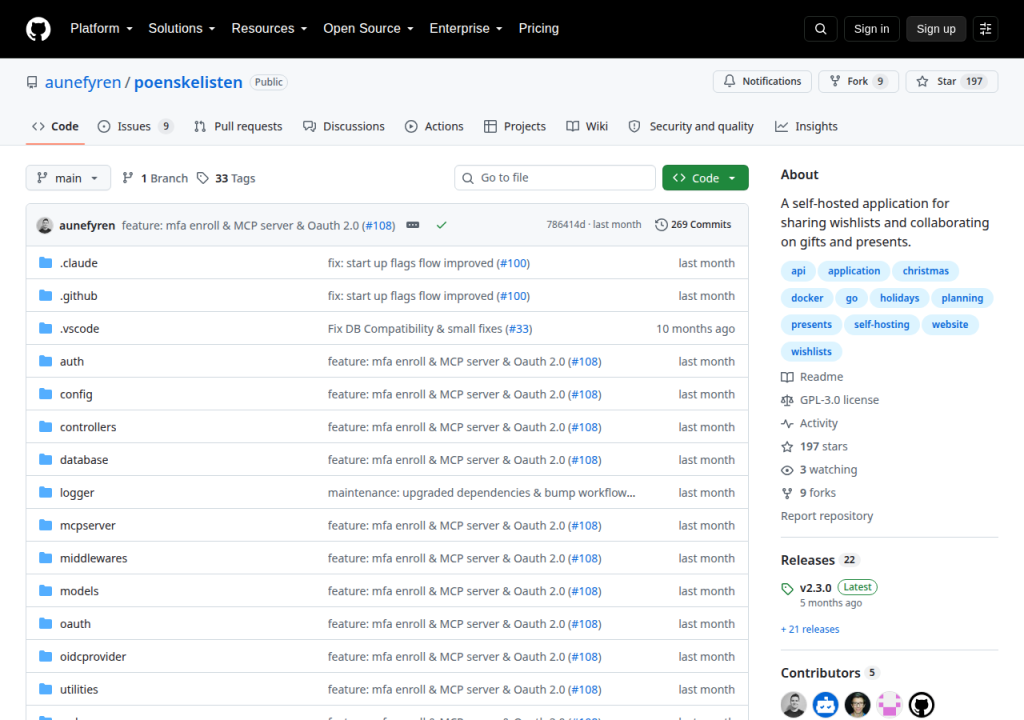
Task: Expand the Solutions menu
Action: pyautogui.click(x=182, y=29)
